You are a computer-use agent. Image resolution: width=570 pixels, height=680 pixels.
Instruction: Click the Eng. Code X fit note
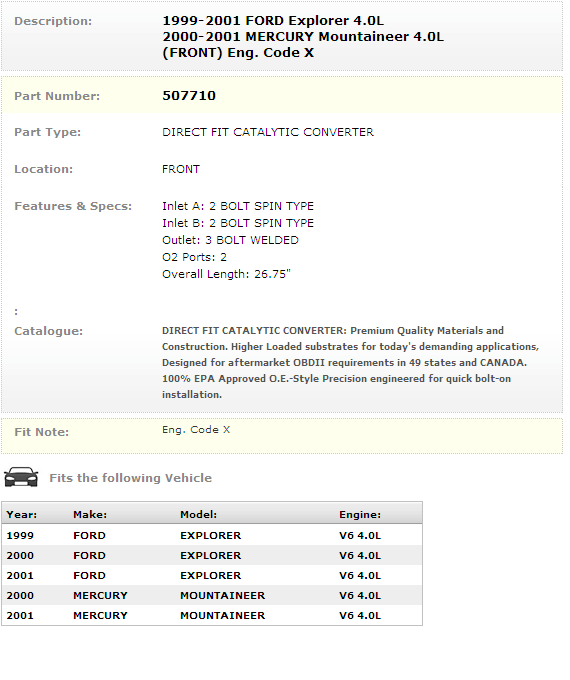pos(196,429)
